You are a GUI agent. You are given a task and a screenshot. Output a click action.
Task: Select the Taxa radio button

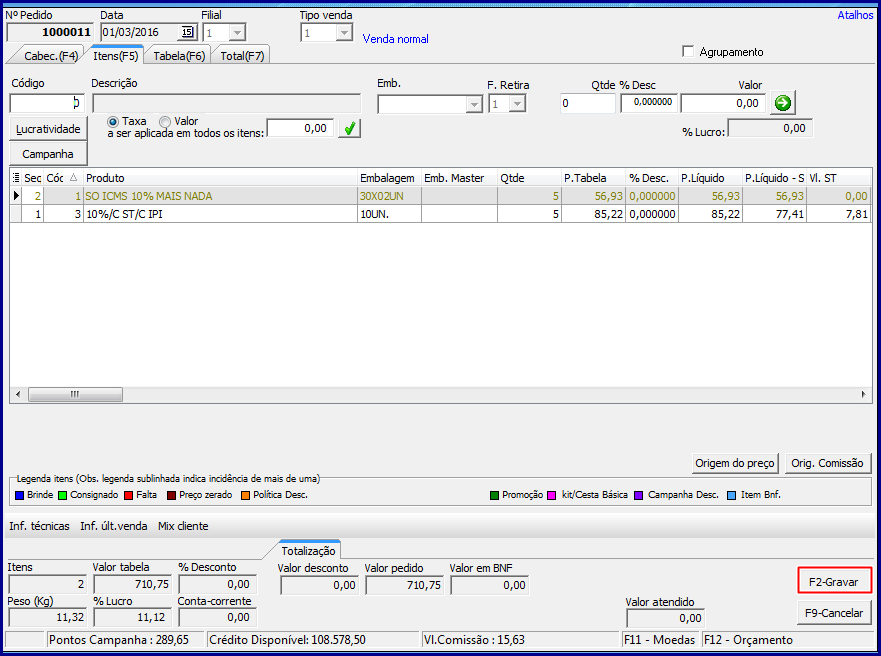(x=113, y=121)
